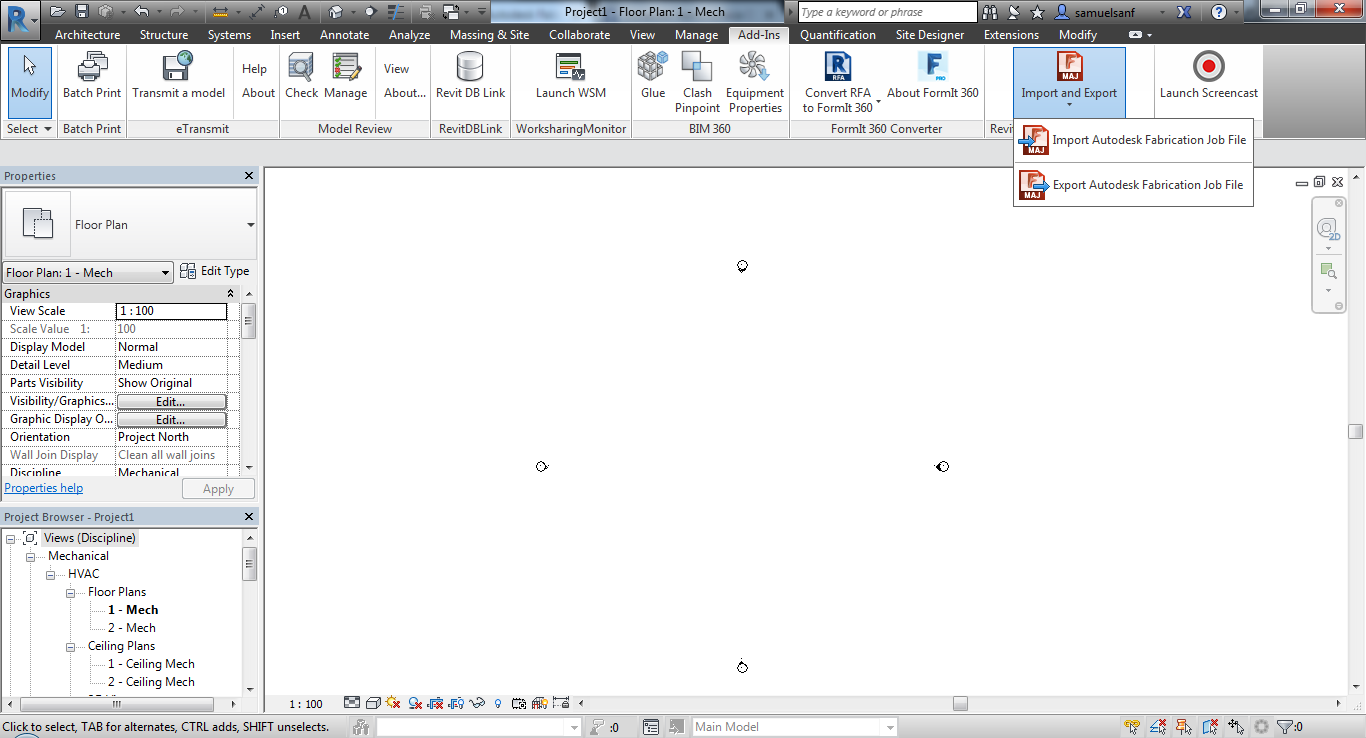Click the Project Browser vertical scrollbar thumb
The image size is (1366, 738).
click(249, 566)
